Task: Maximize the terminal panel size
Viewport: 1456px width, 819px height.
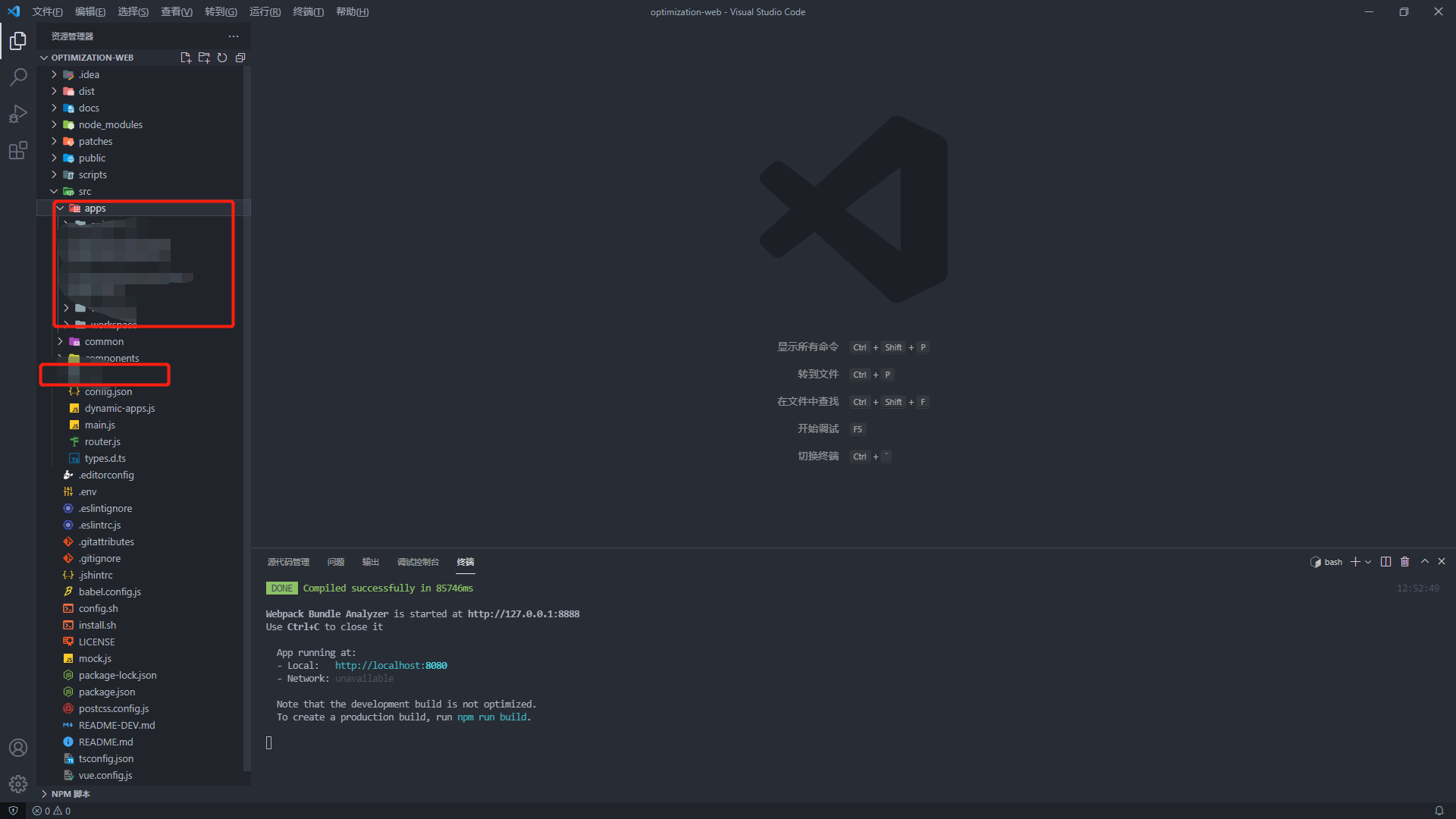Action: (1424, 562)
